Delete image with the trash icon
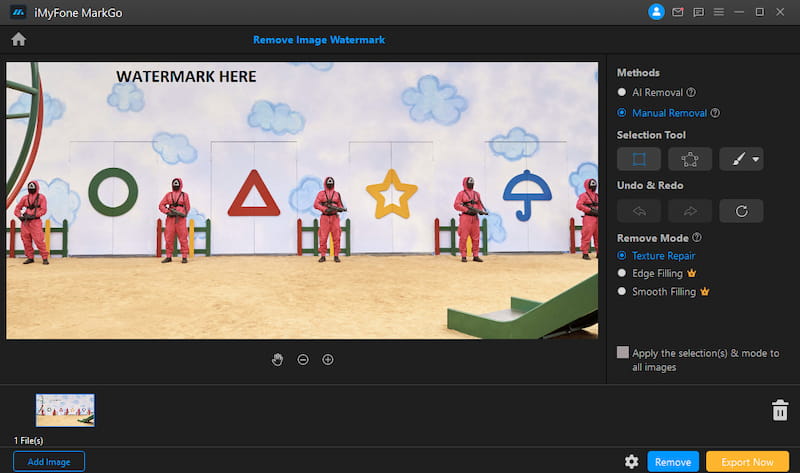 click(x=780, y=410)
